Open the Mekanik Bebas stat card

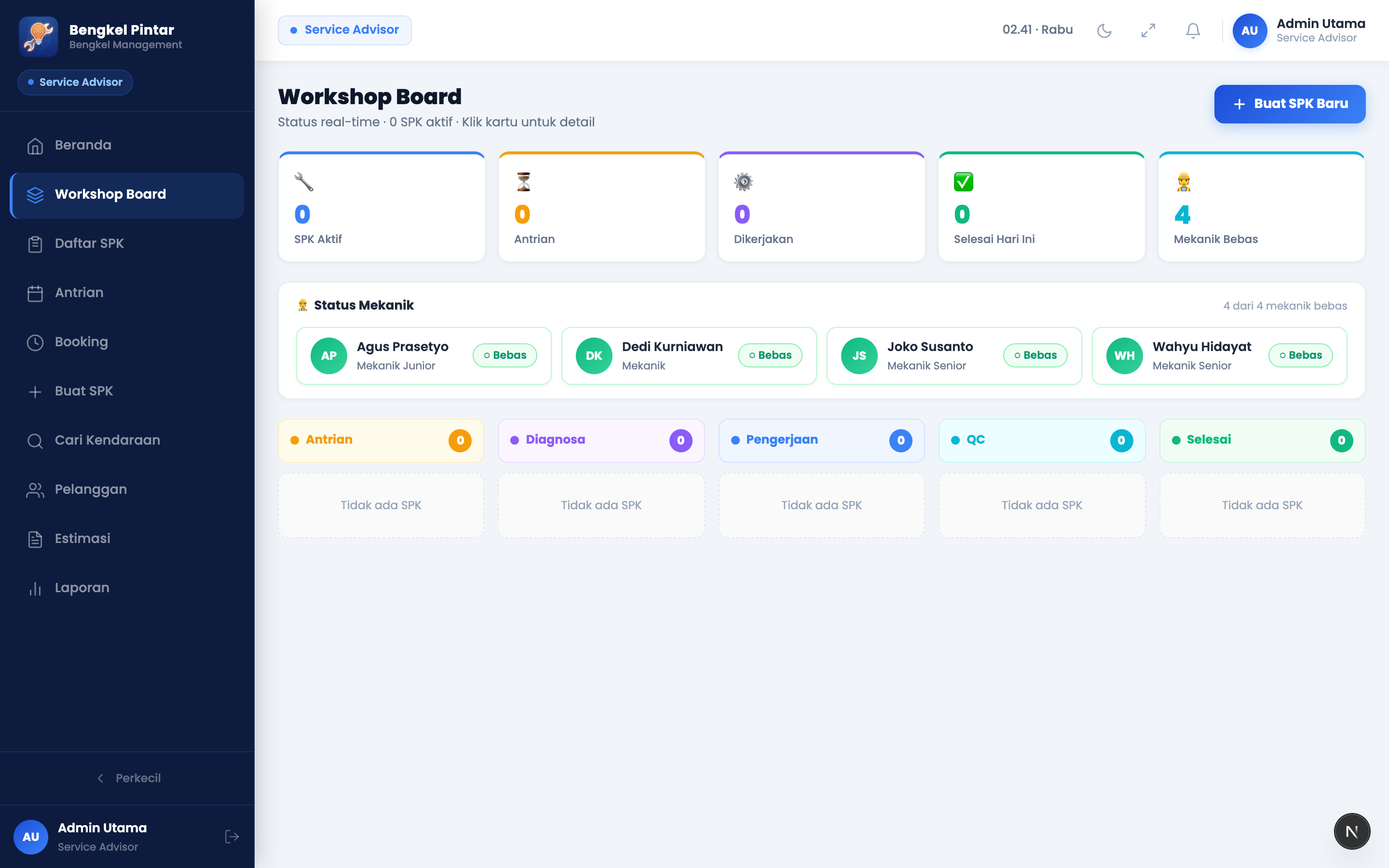[1261, 207]
